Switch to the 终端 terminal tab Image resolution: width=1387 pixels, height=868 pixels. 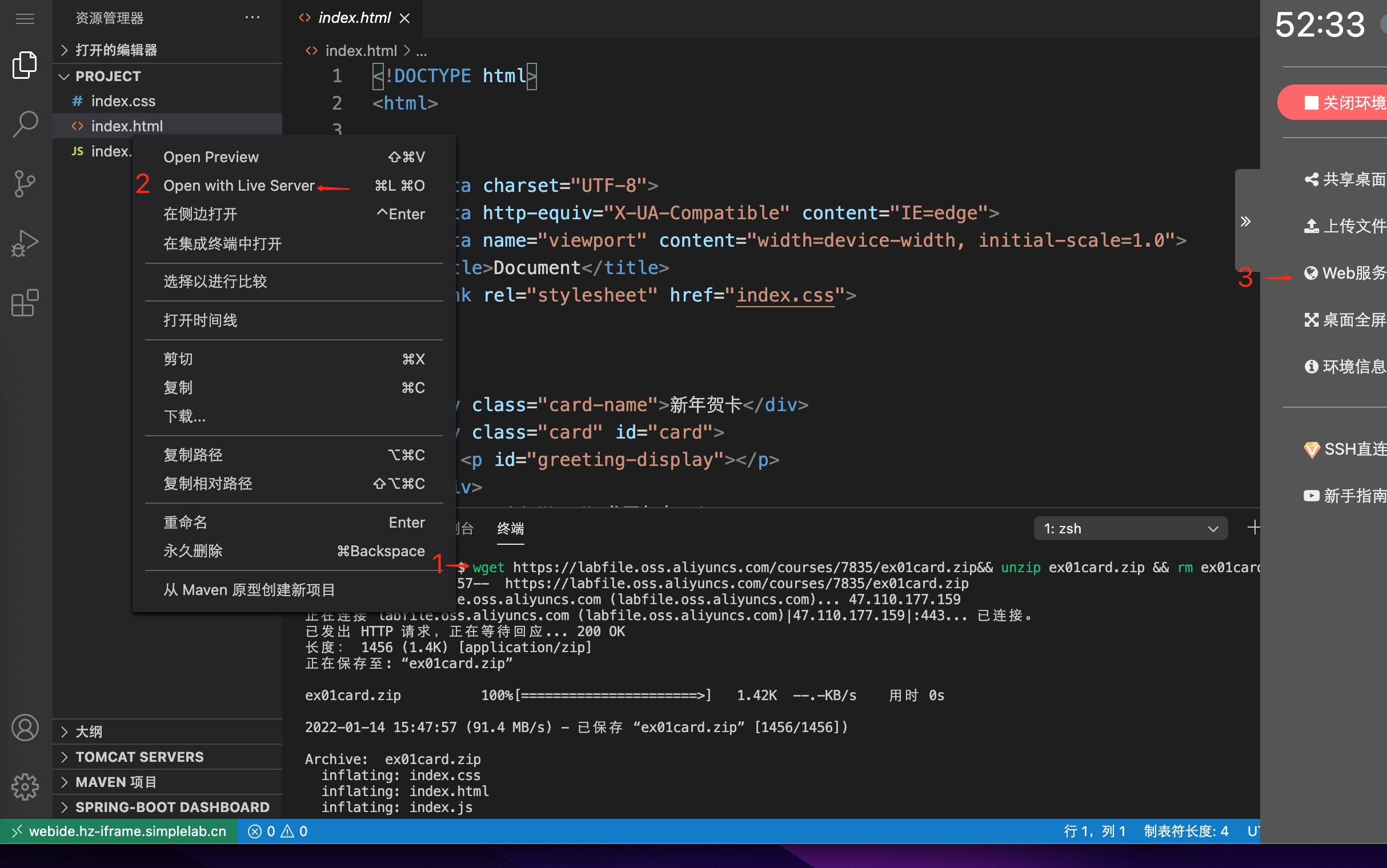click(510, 528)
